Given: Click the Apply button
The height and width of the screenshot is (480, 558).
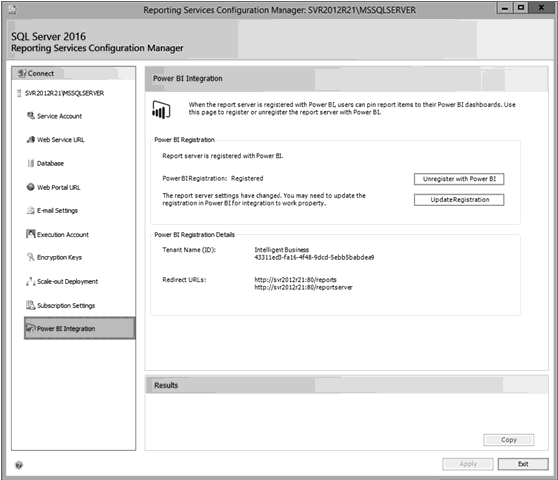Looking at the screenshot, I should coord(468,464).
